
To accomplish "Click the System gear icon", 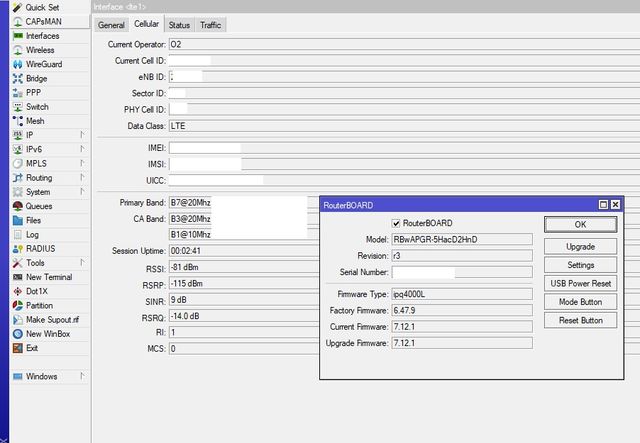I will 18,192.
